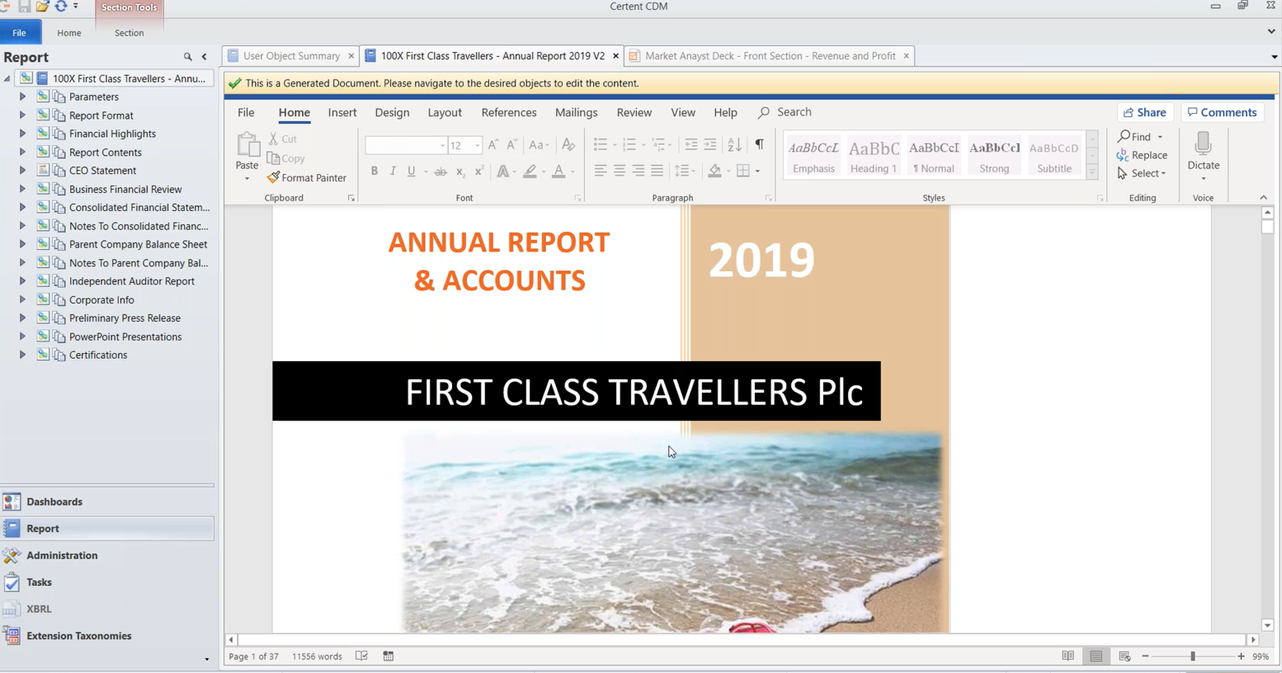1282x673 pixels.
Task: Decrease font size with A-down icon
Action: (511, 145)
